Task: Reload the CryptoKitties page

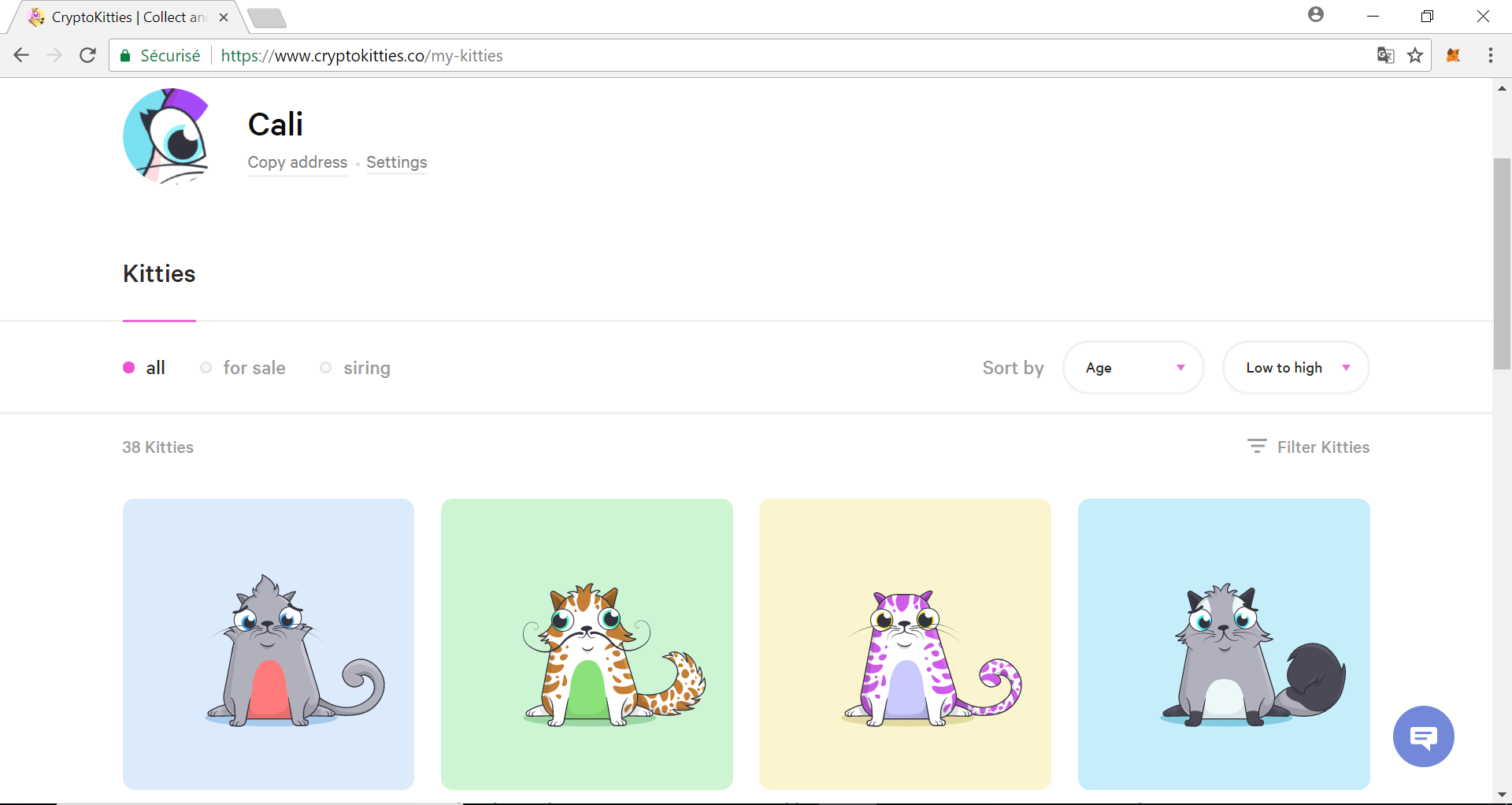Action: point(88,55)
